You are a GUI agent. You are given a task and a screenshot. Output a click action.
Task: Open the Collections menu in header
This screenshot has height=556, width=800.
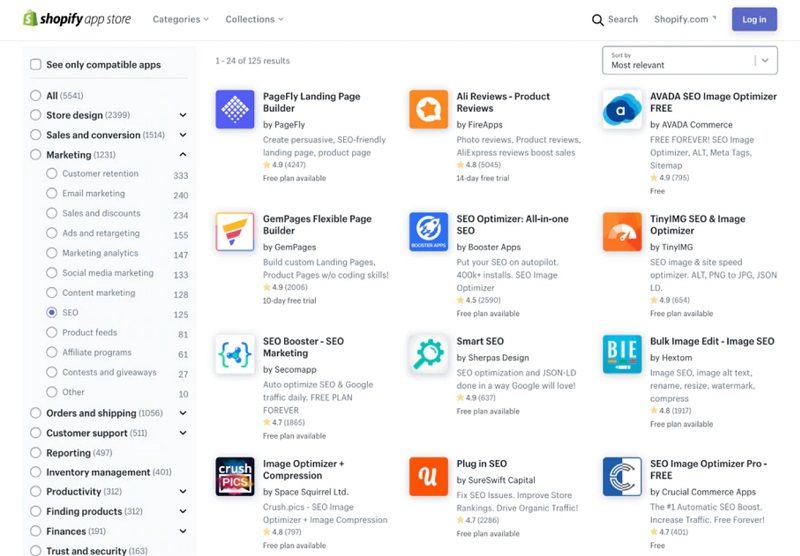pyautogui.click(x=254, y=19)
